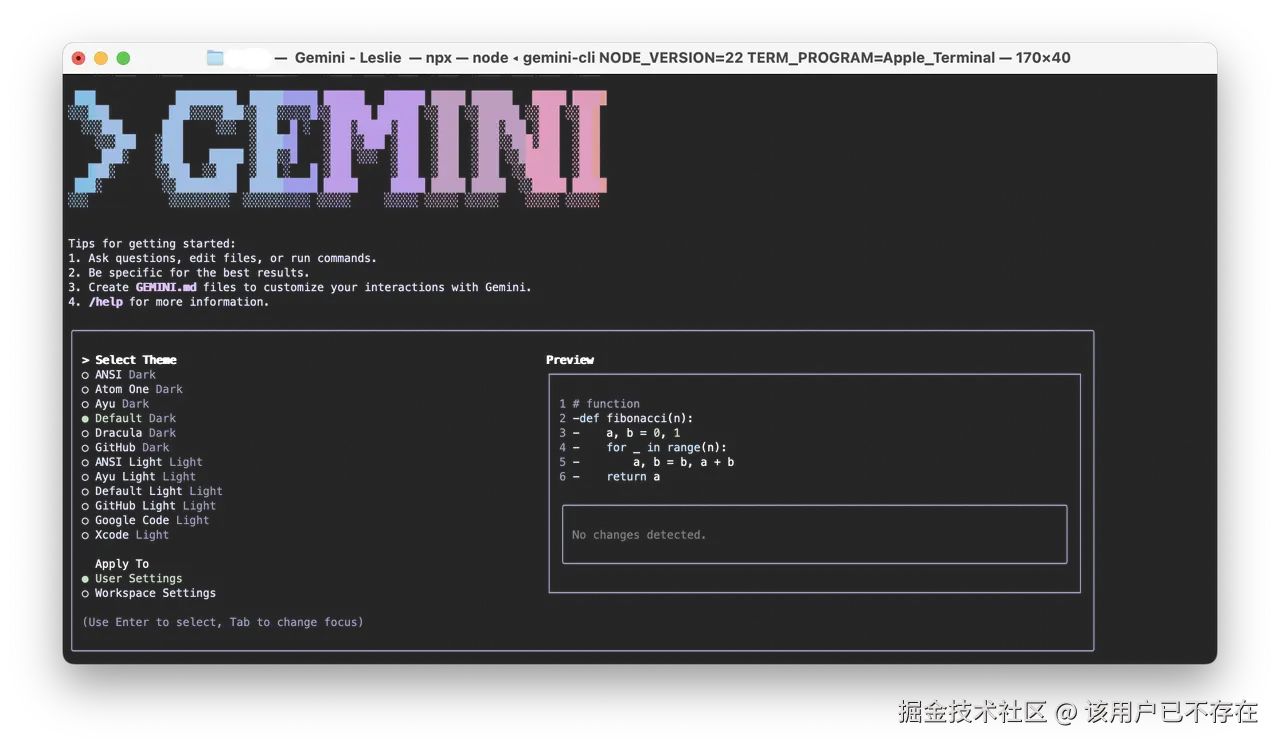
Task: Zoom the Terminal window with the green button
Action: [x=123, y=58]
